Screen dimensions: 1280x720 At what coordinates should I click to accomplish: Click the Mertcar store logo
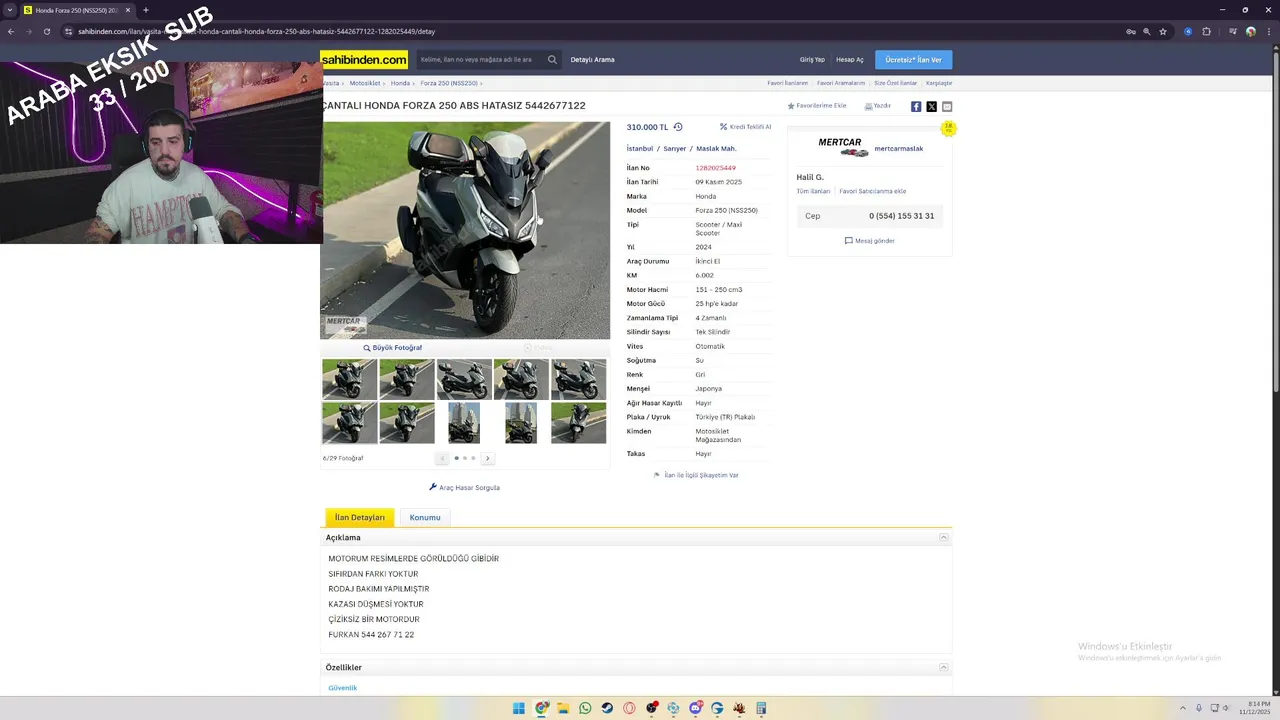(843, 148)
